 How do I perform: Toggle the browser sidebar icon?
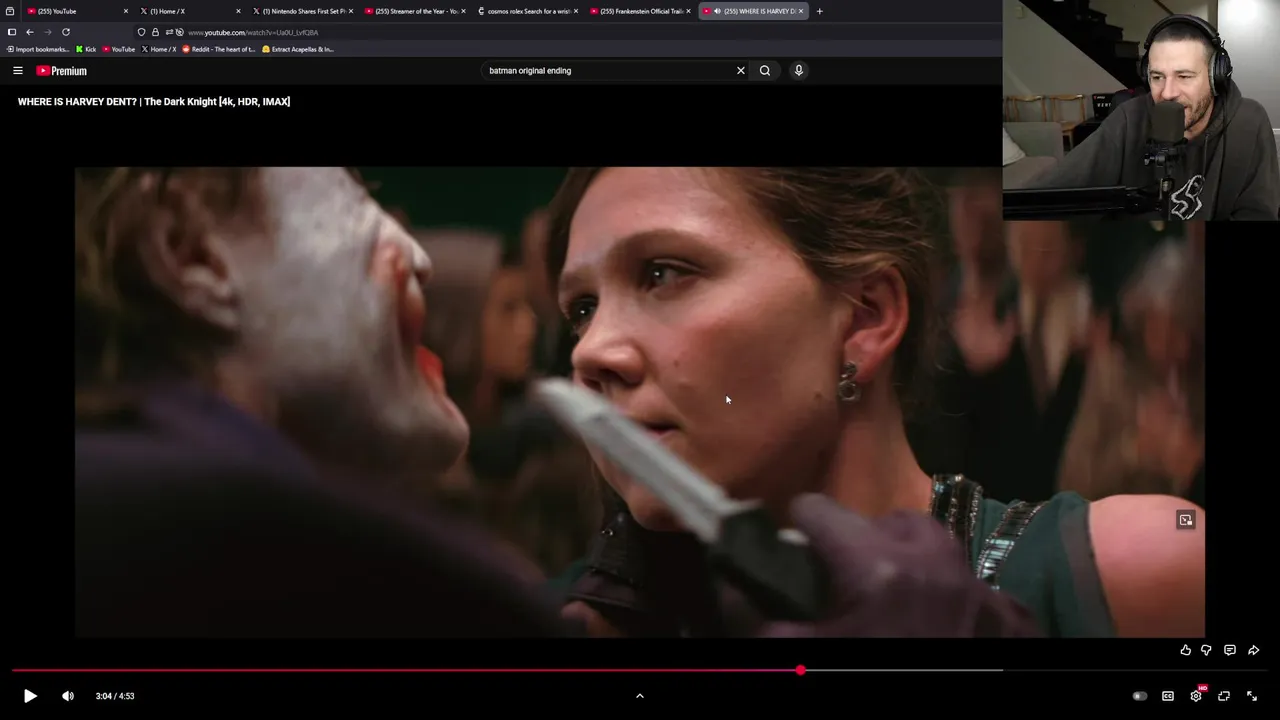(12, 32)
